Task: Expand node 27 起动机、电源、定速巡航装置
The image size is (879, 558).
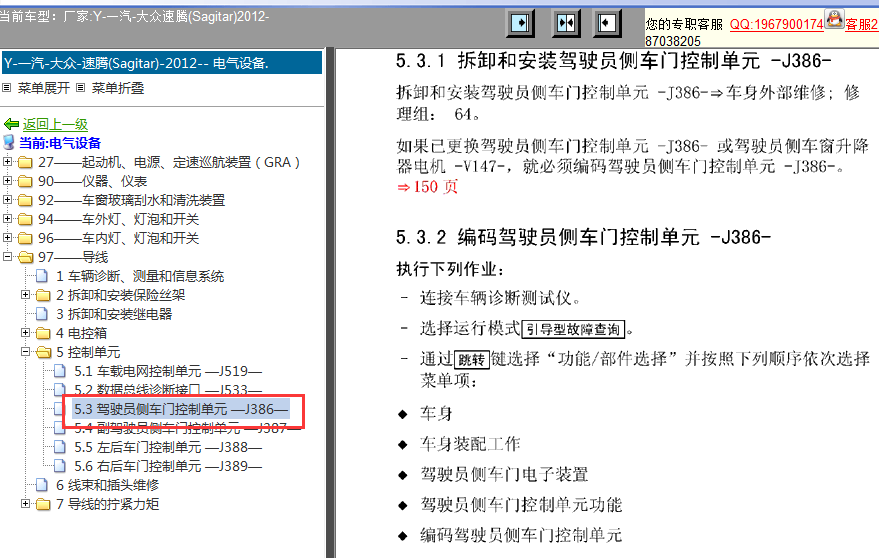Action: coord(7,162)
